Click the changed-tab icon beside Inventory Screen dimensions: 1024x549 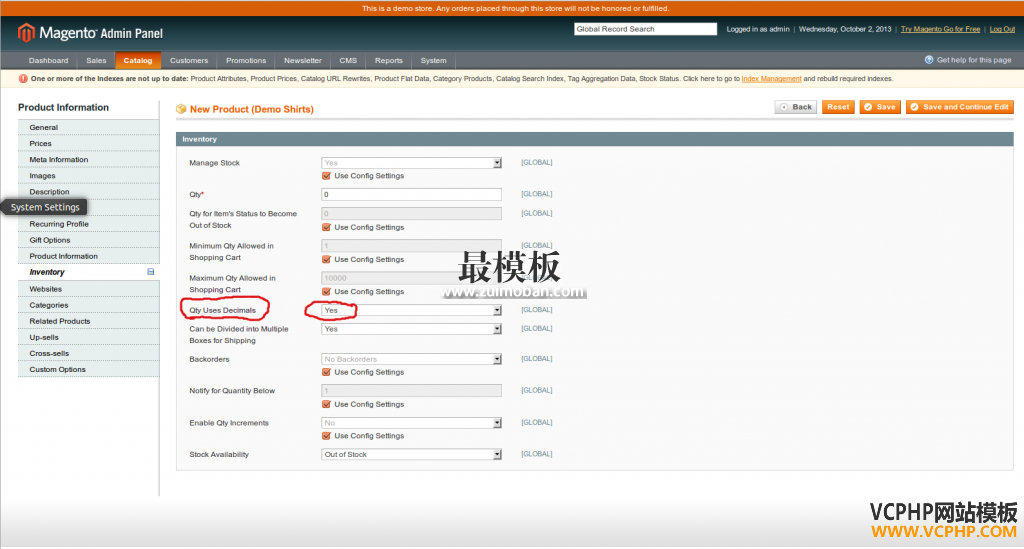(151, 272)
